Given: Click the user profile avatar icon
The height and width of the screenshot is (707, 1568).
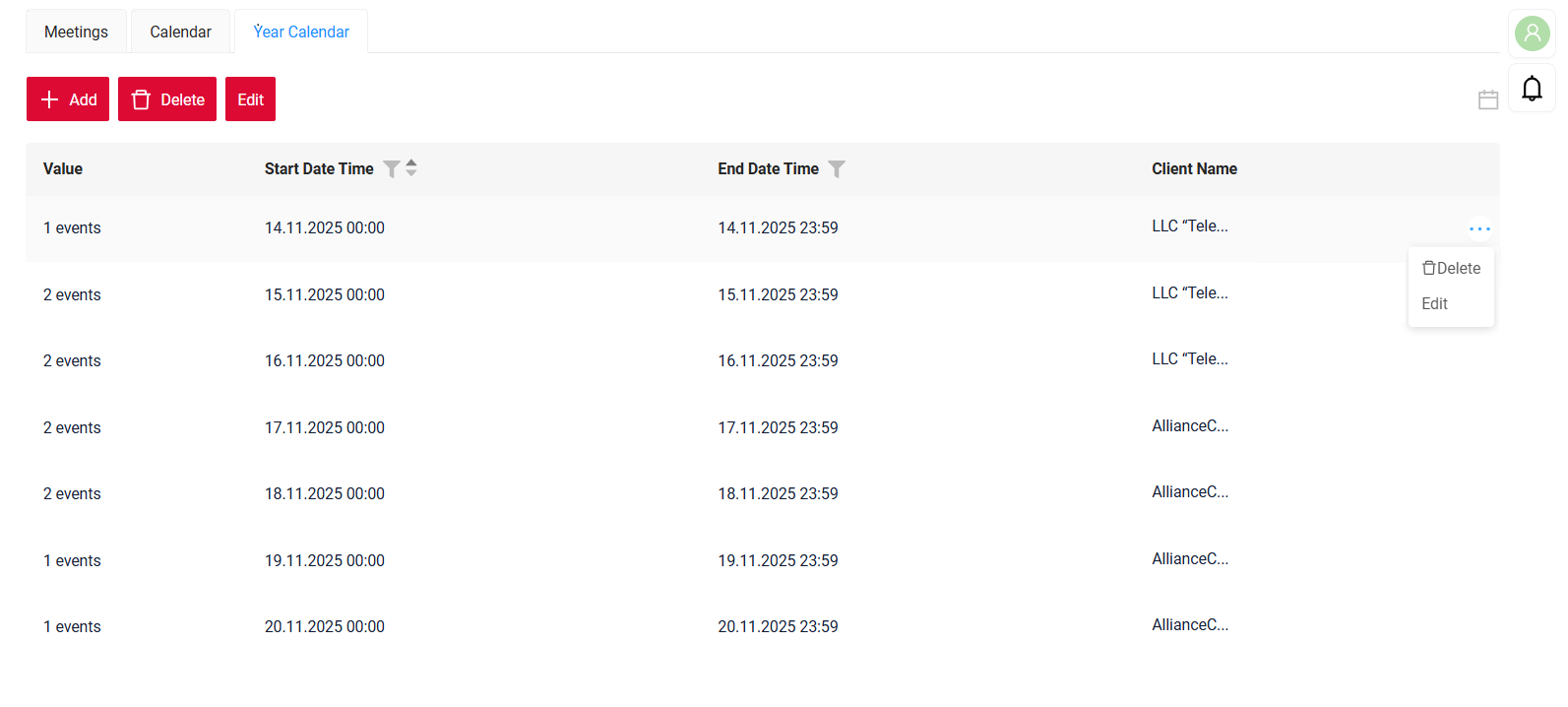Looking at the screenshot, I should (x=1532, y=33).
